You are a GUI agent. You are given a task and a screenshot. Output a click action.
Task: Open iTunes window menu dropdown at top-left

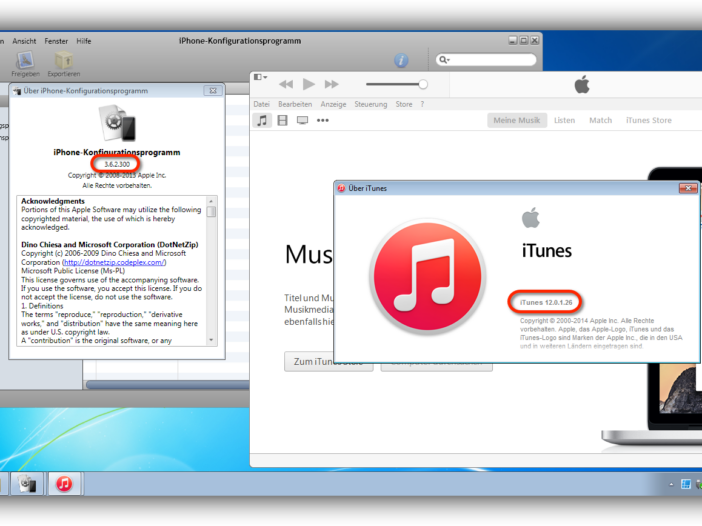coord(261,77)
